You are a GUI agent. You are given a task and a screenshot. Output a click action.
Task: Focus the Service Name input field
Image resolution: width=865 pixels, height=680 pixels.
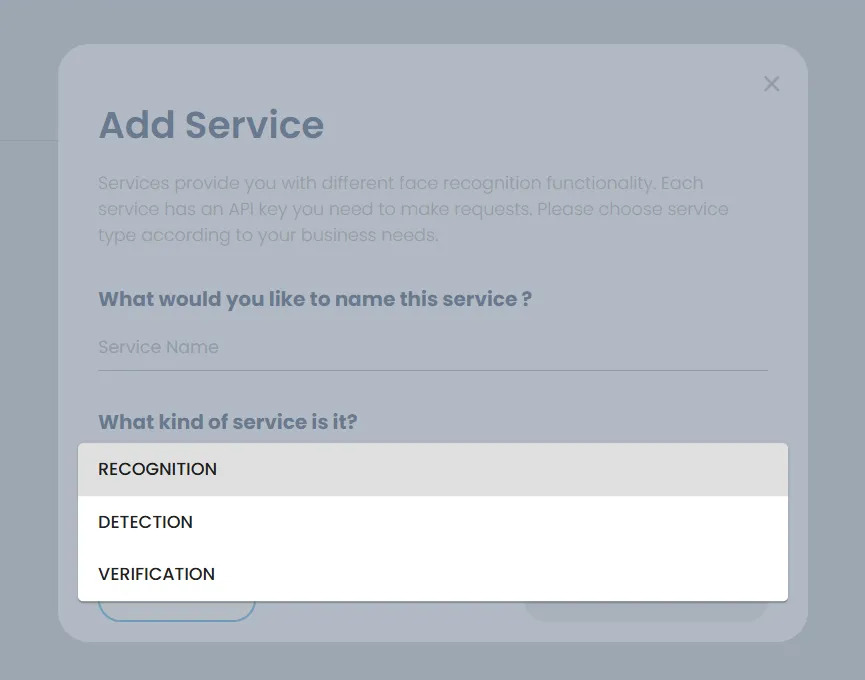(x=432, y=347)
